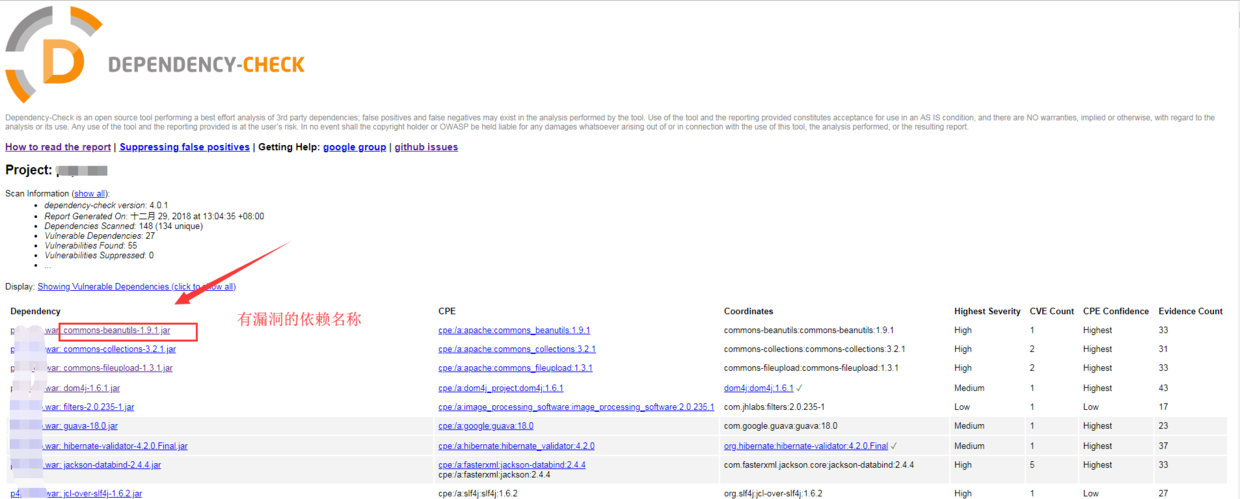Open commons-beanutils-1.9.1.jar dependency link
Viewport: 1240px width, 499px height.
click(x=117, y=330)
